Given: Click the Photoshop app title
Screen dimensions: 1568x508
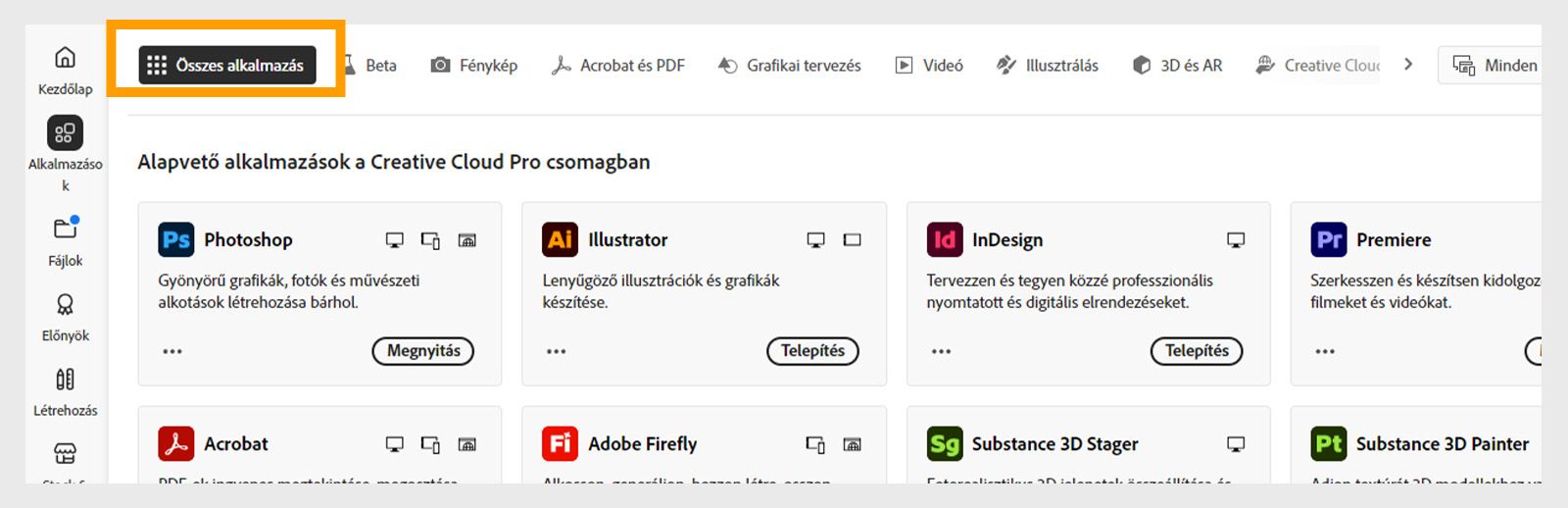Looking at the screenshot, I should 248,240.
